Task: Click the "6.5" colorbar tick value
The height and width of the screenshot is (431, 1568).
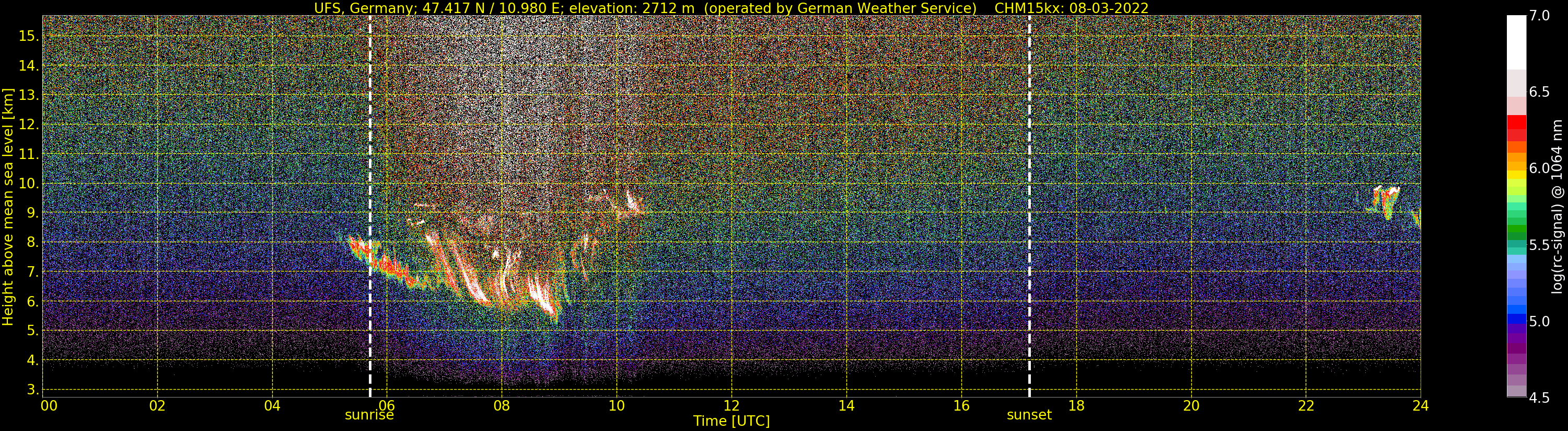Action: coord(1539,92)
